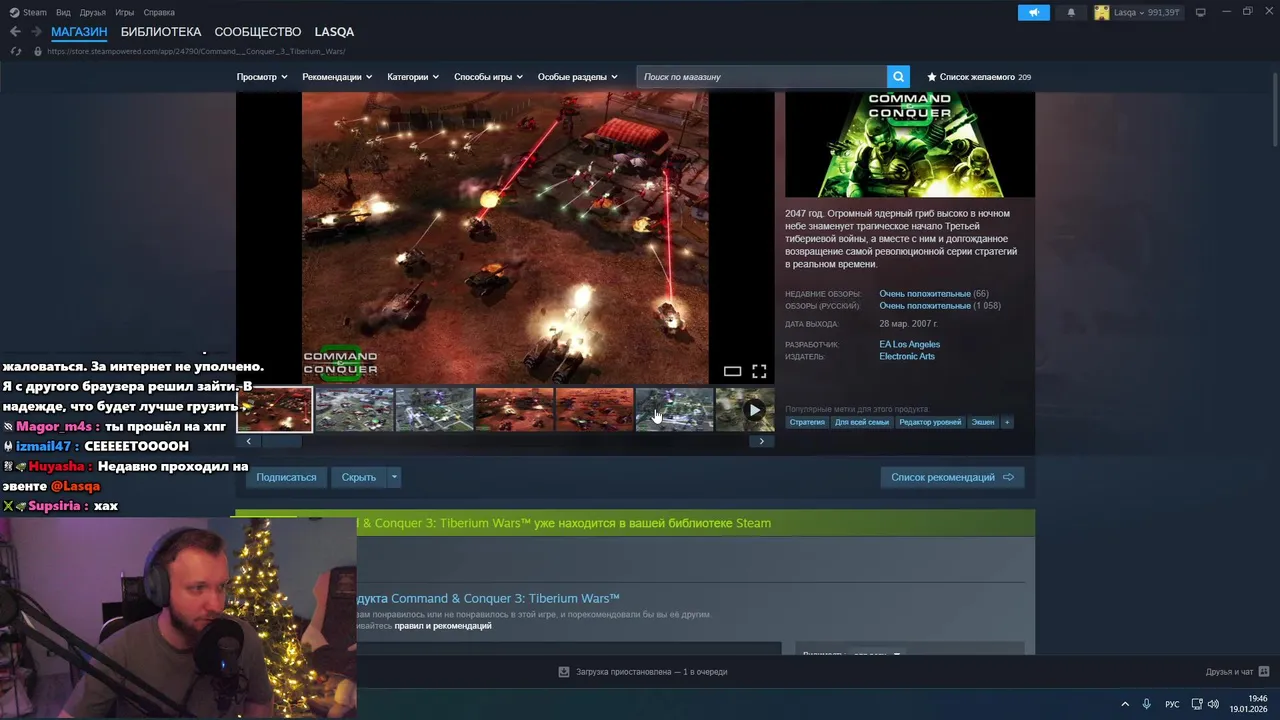Open publisher Electronic Arts link

coord(907,356)
